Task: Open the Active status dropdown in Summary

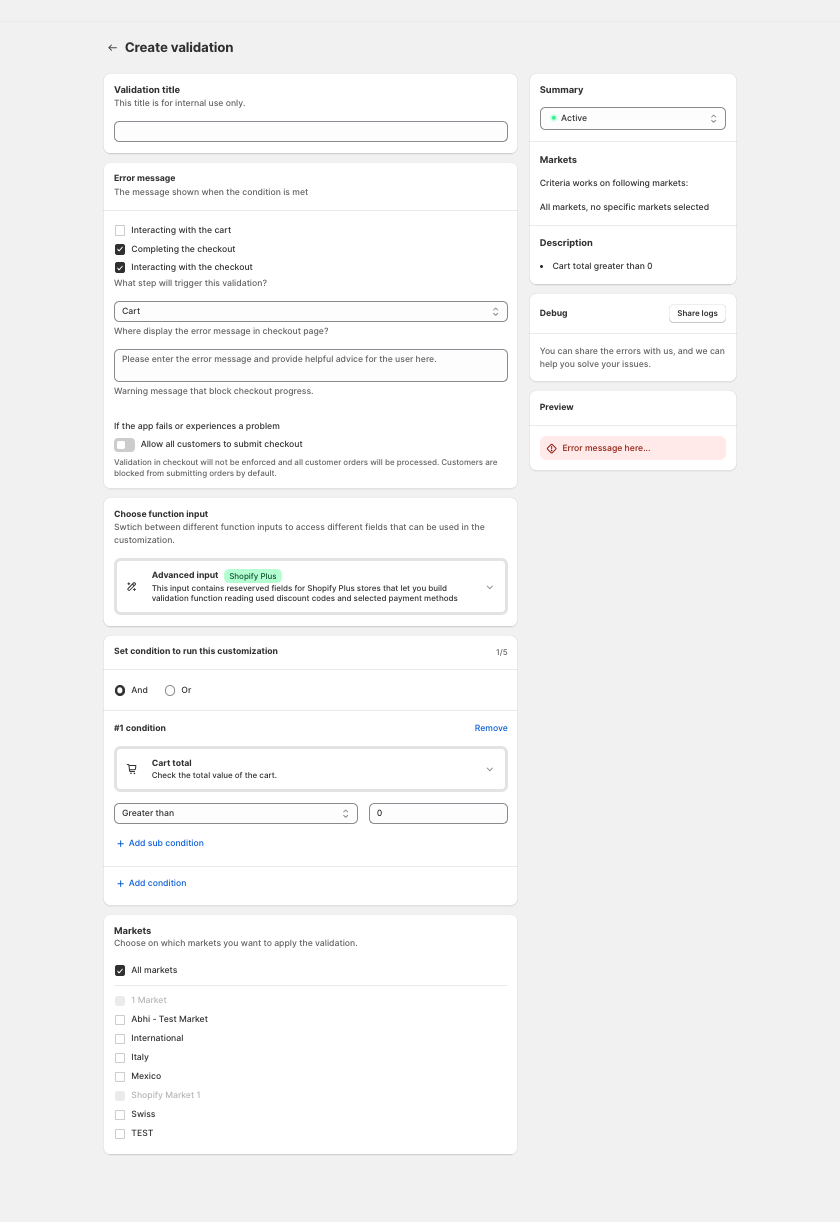Action: 632,119
